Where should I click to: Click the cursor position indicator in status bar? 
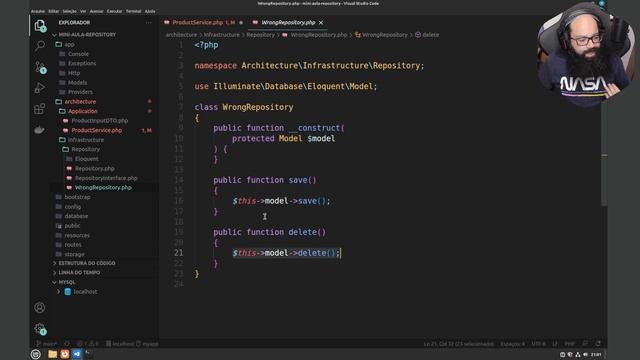click(x=458, y=344)
